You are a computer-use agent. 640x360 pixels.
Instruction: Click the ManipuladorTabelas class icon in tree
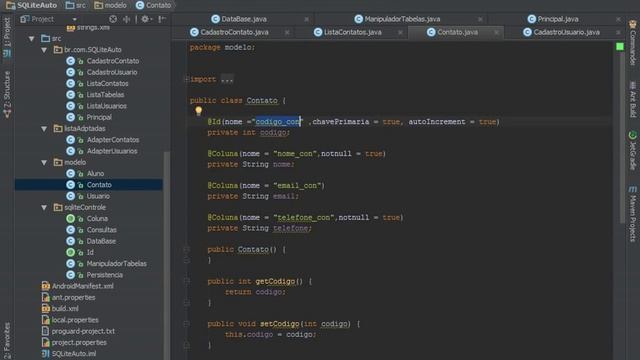point(71,264)
